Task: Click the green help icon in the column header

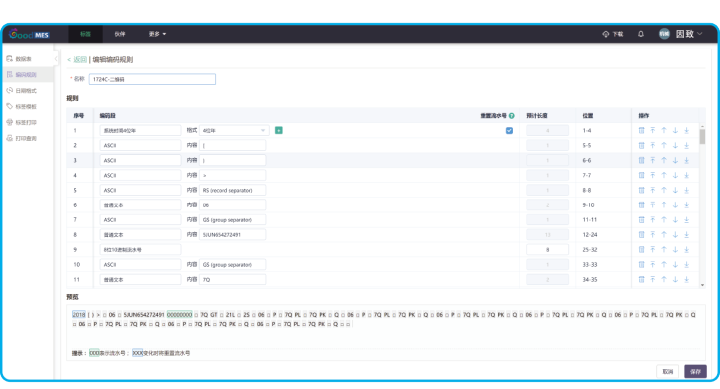Action: 512,116
